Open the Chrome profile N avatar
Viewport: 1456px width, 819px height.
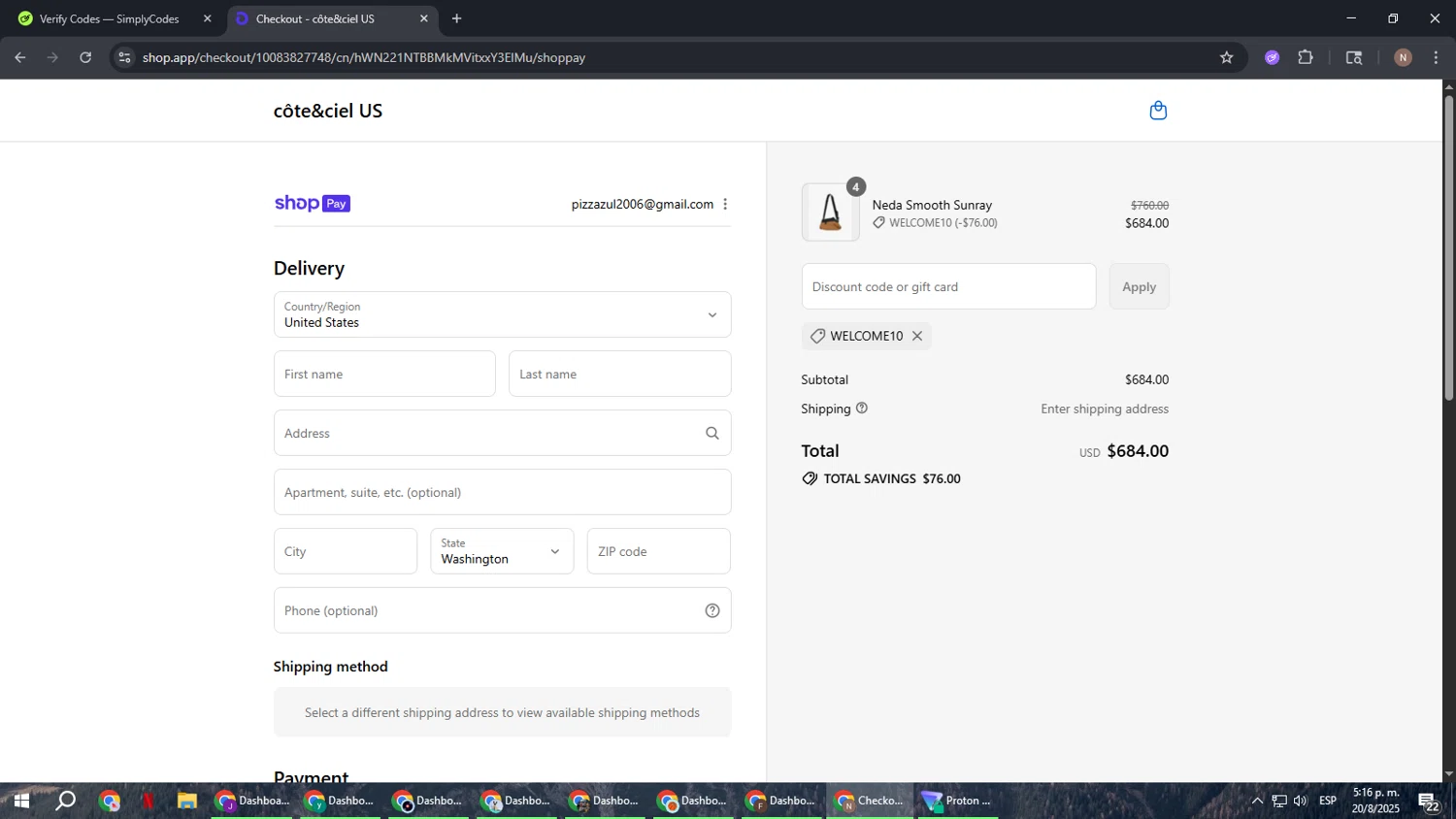pos(1403,57)
